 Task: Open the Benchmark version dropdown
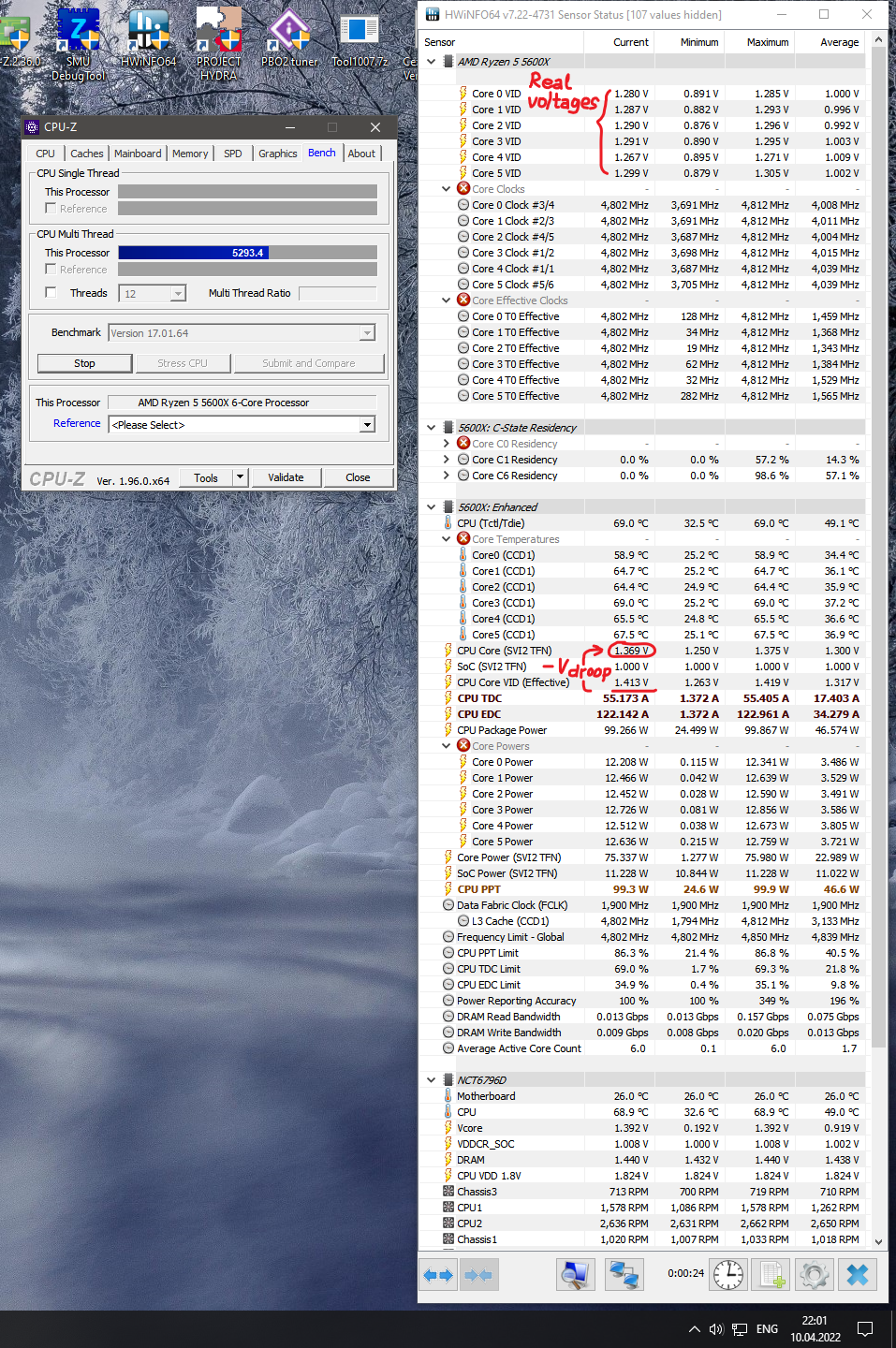367,333
